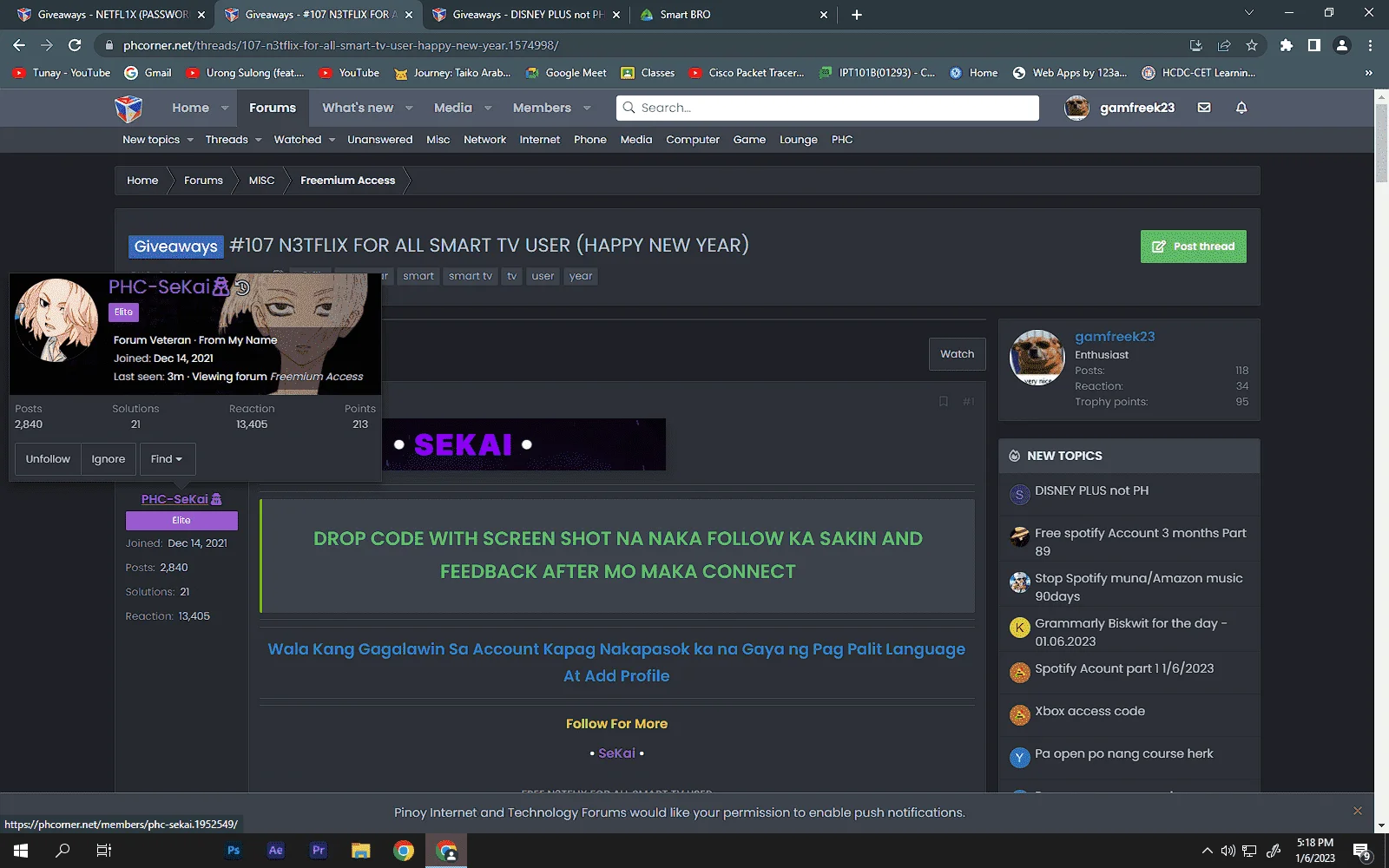Open the taskbar search icon
The width and height of the screenshot is (1389, 868).
click(63, 851)
